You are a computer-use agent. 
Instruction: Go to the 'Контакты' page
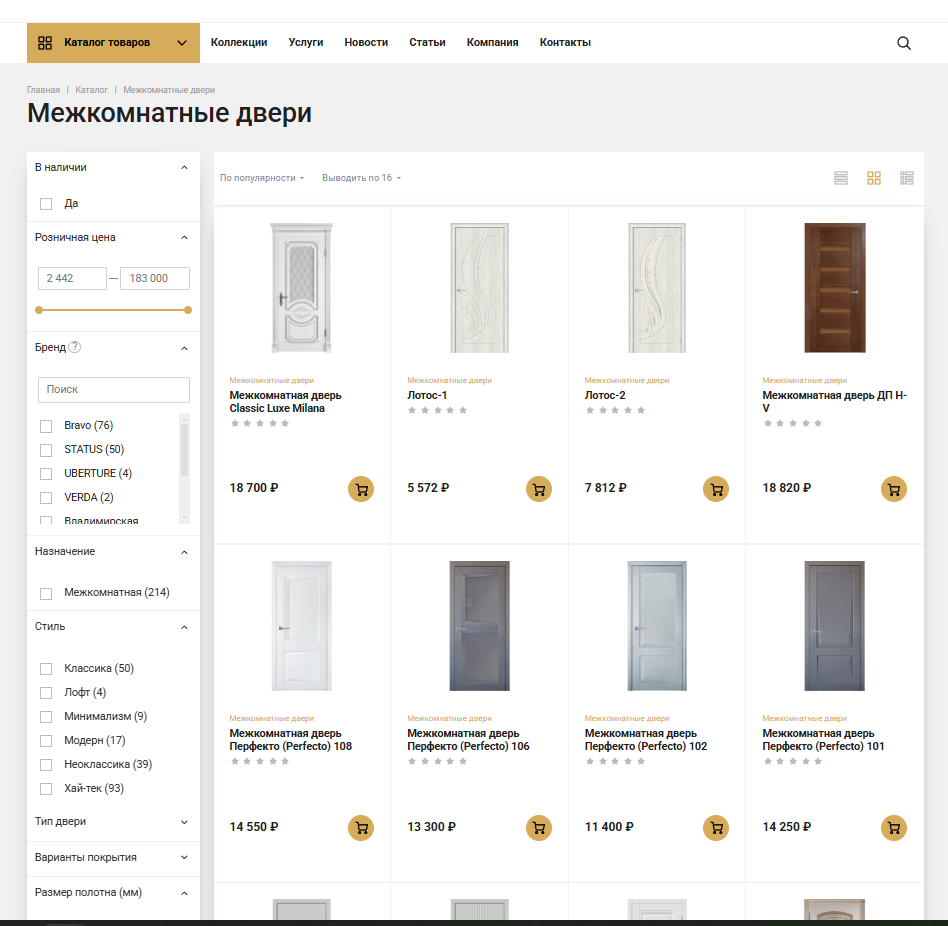[x=565, y=43]
